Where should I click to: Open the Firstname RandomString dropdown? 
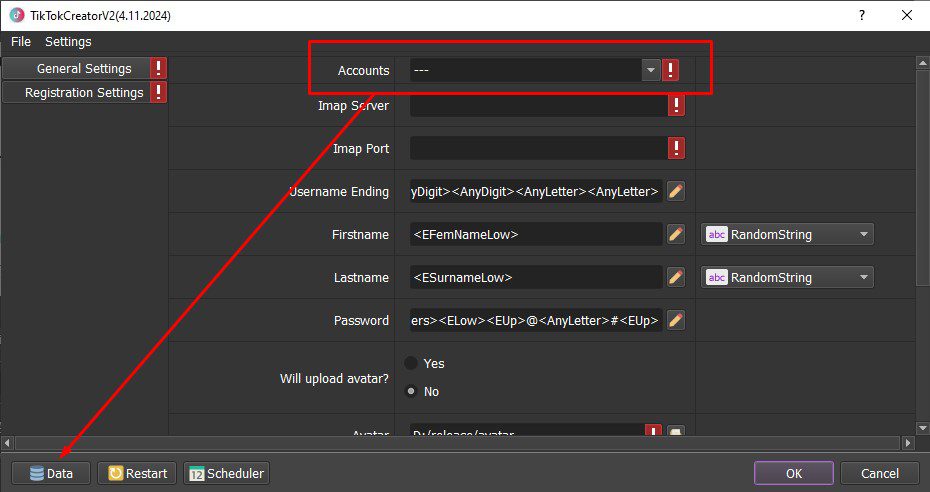787,234
